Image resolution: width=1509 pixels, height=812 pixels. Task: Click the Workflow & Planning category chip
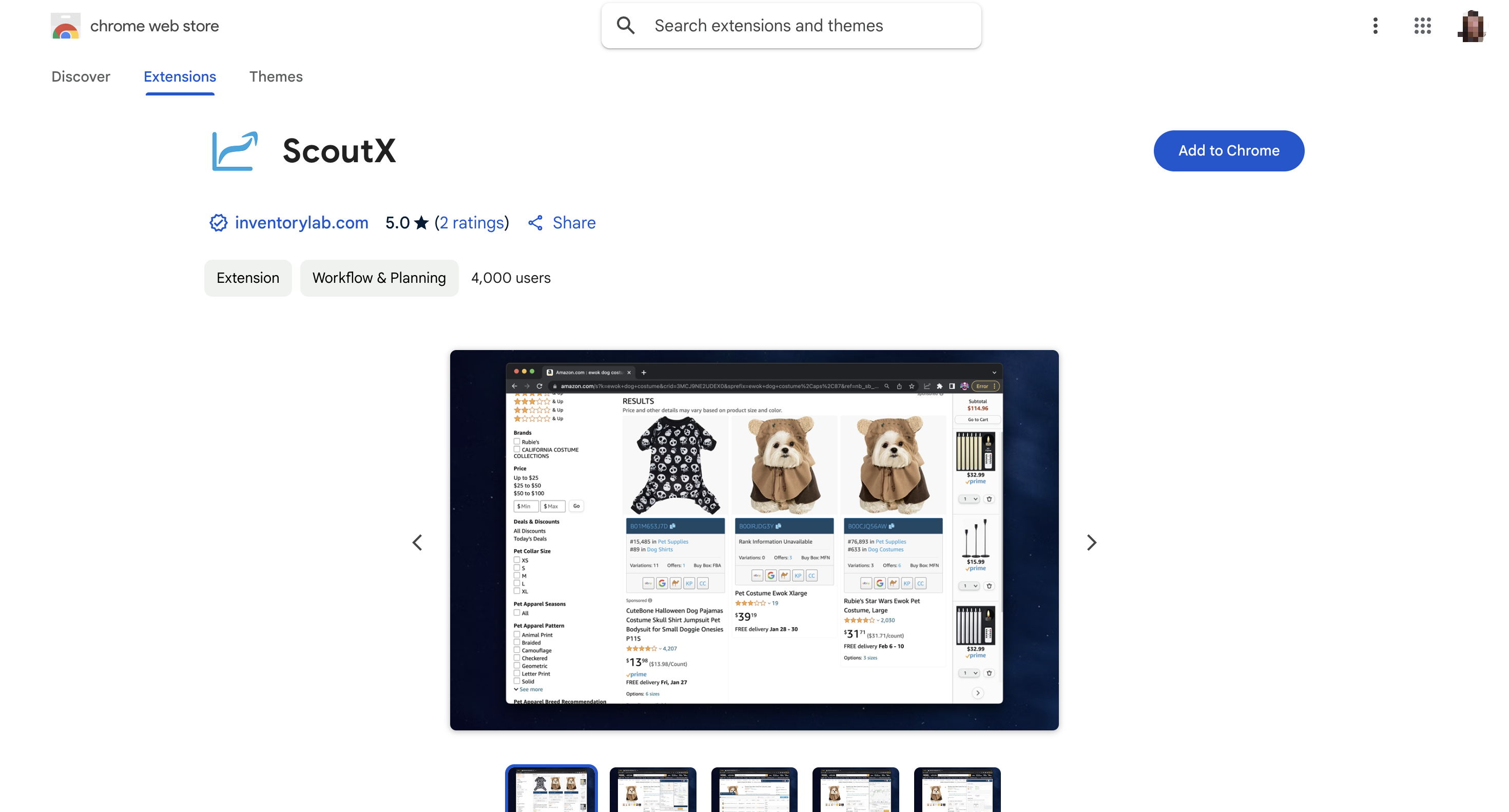point(379,278)
